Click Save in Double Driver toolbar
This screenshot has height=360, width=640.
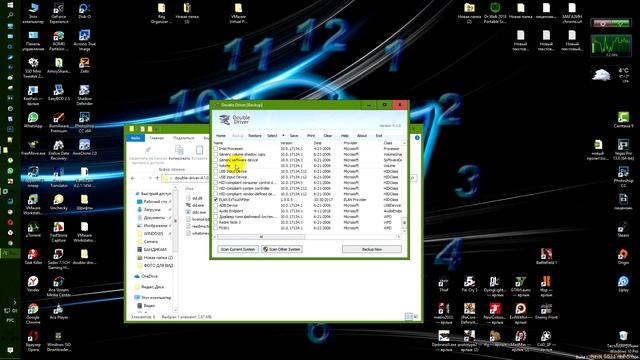(294, 136)
